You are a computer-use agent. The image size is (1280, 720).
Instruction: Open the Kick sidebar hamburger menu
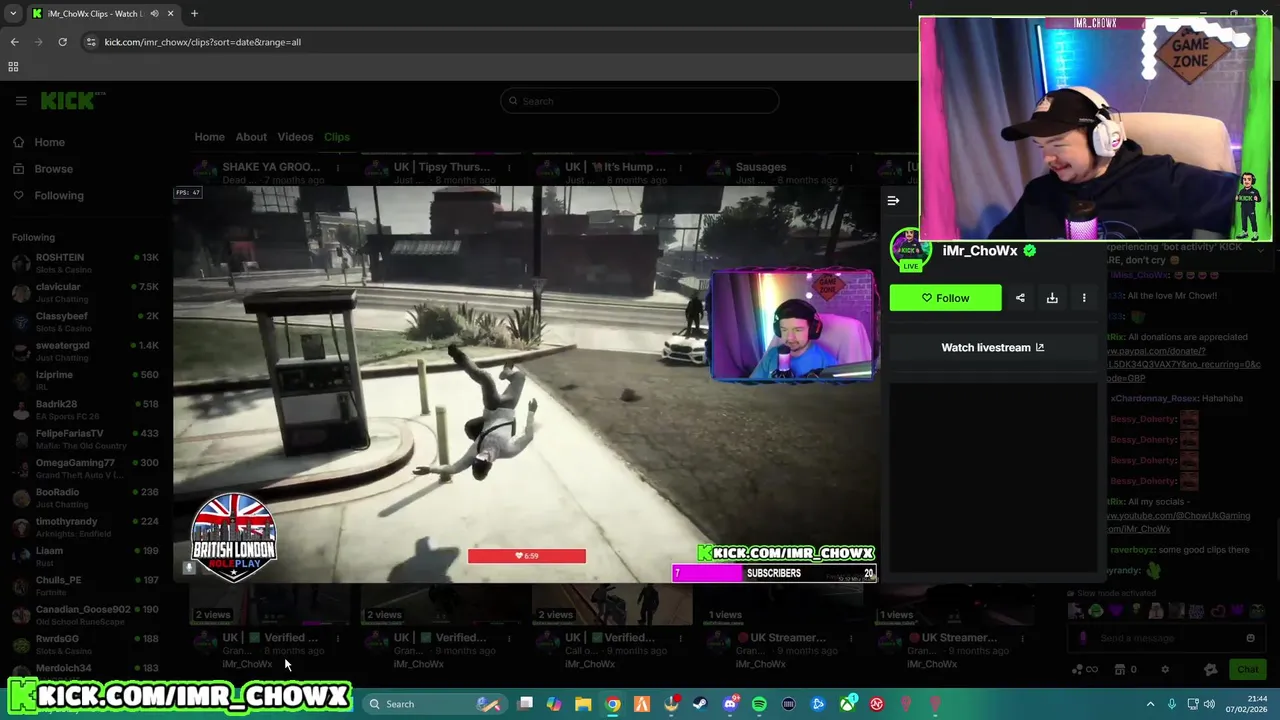pos(21,100)
